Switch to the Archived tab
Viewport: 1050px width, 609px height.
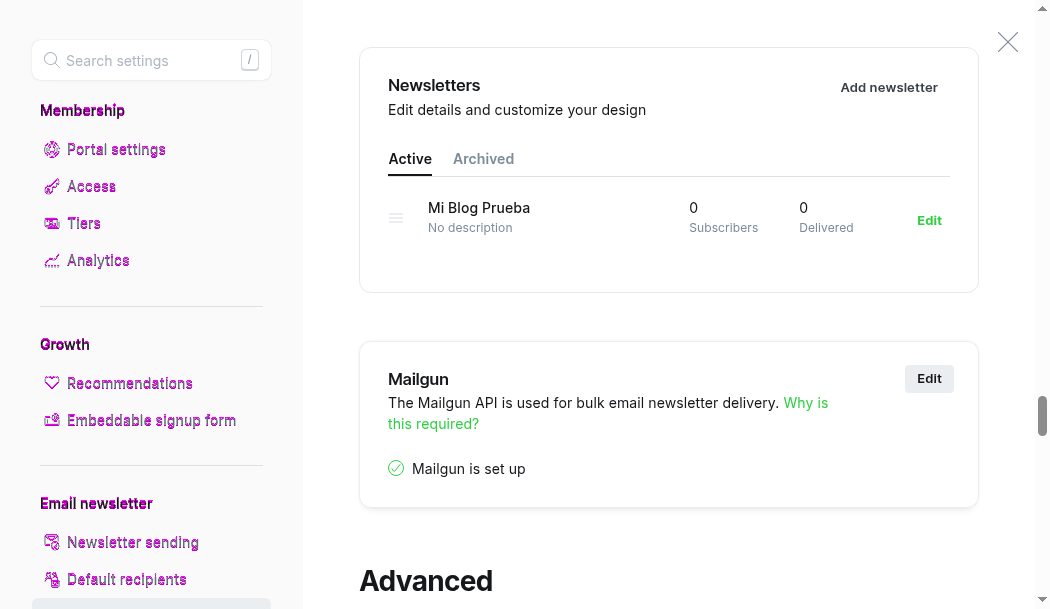(483, 159)
